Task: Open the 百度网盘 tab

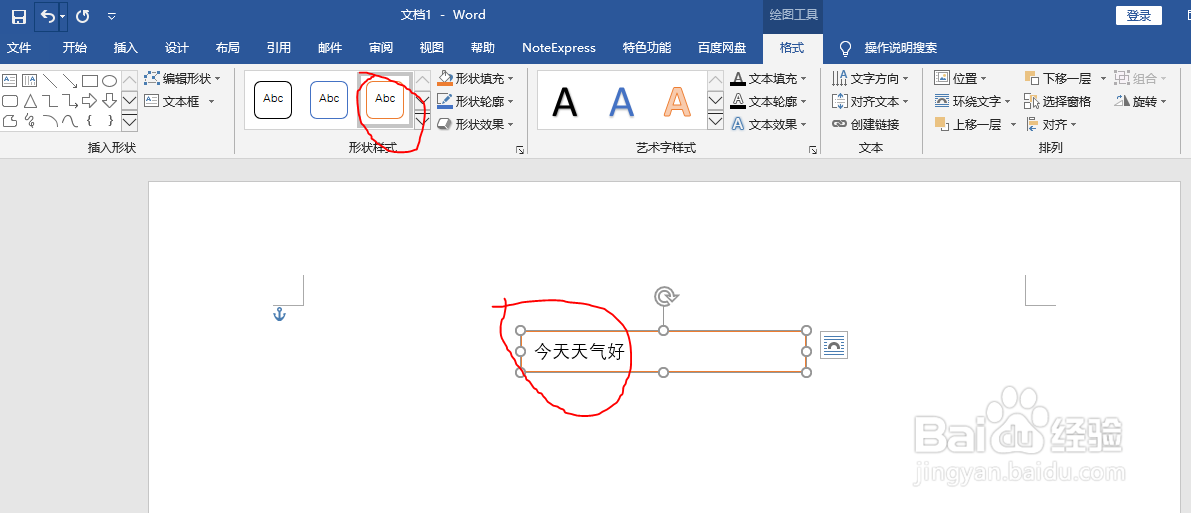Action: (722, 48)
